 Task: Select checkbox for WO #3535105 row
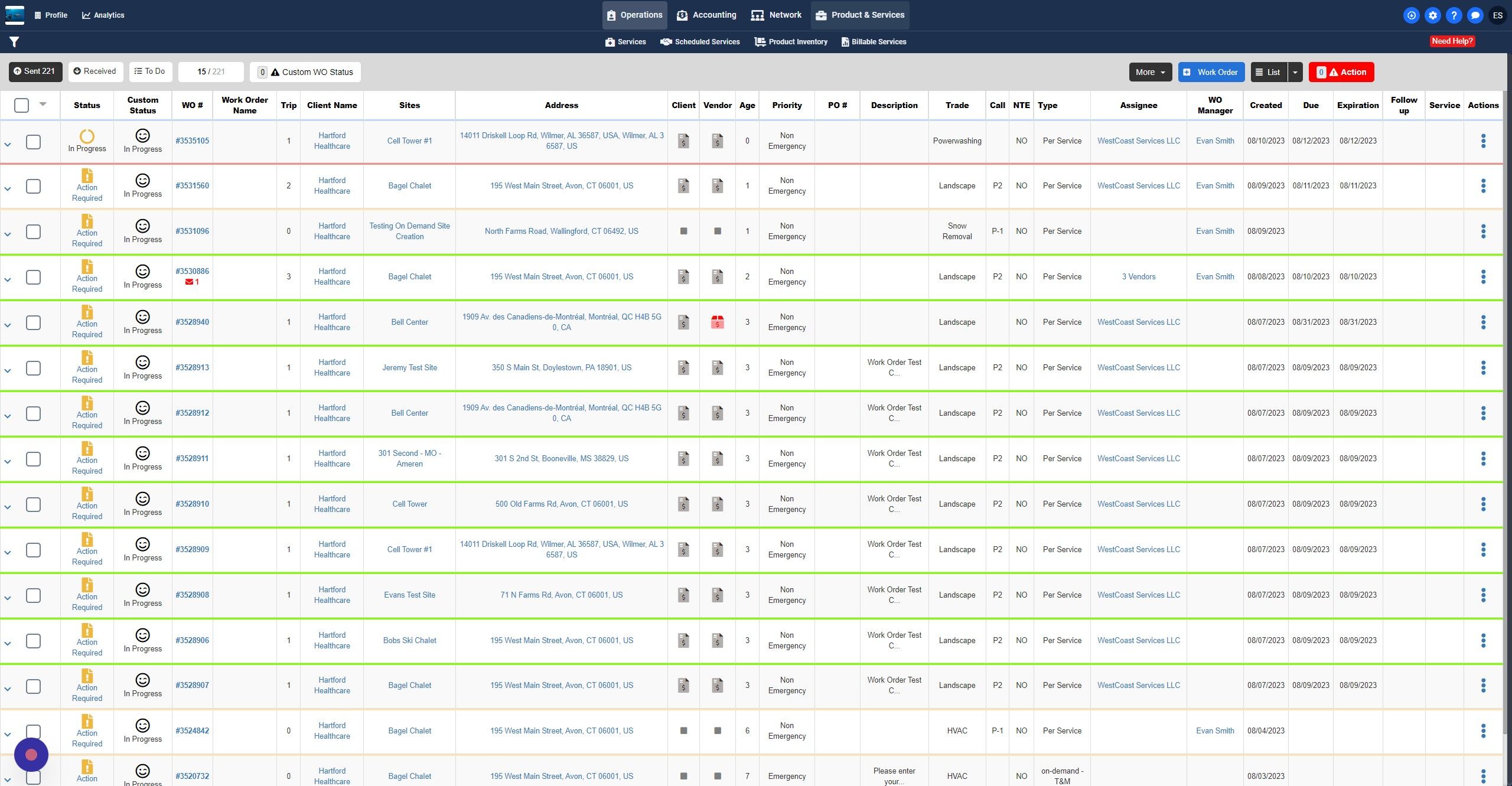[34, 142]
